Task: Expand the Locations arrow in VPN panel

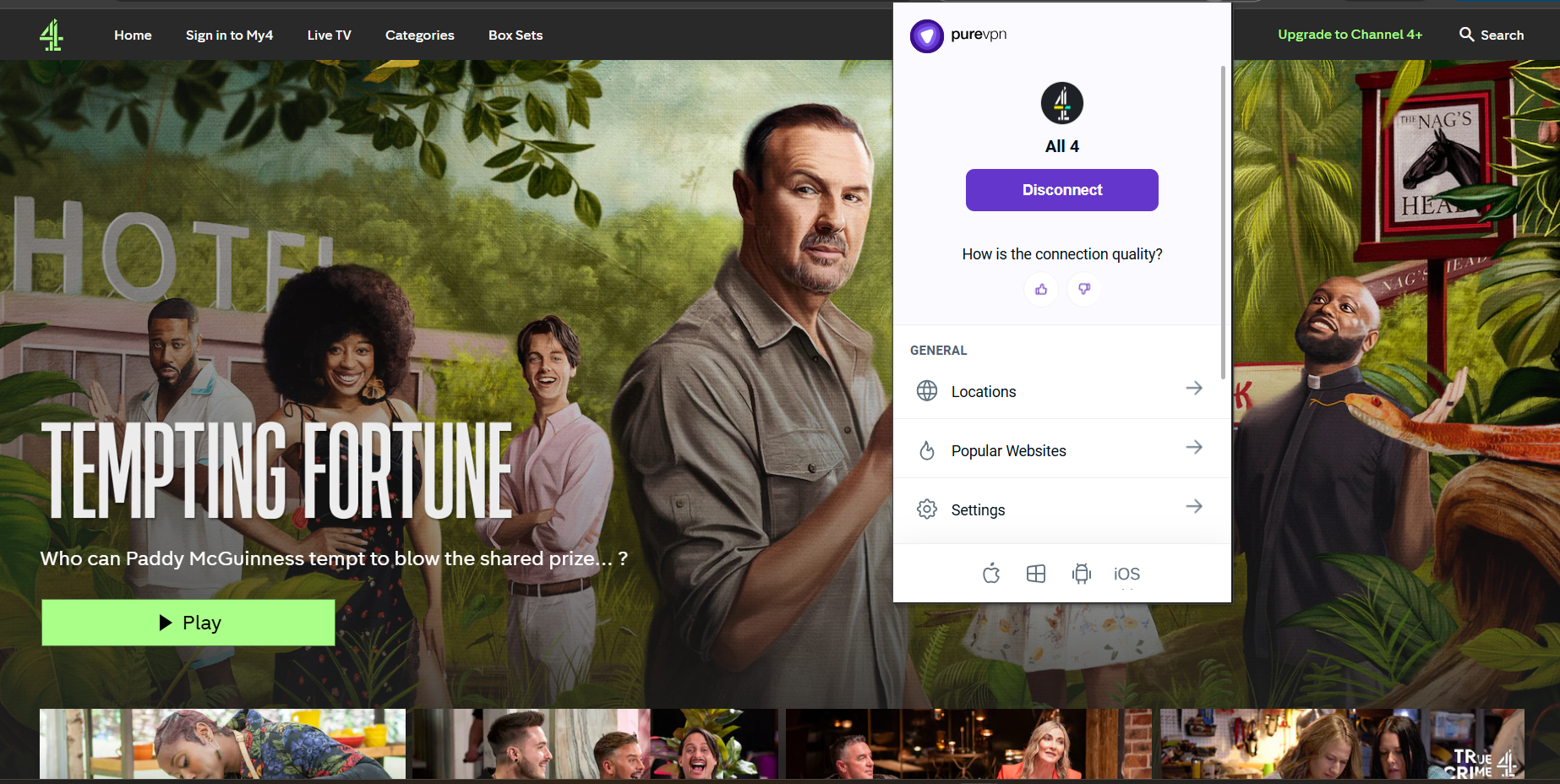Action: 1193,389
